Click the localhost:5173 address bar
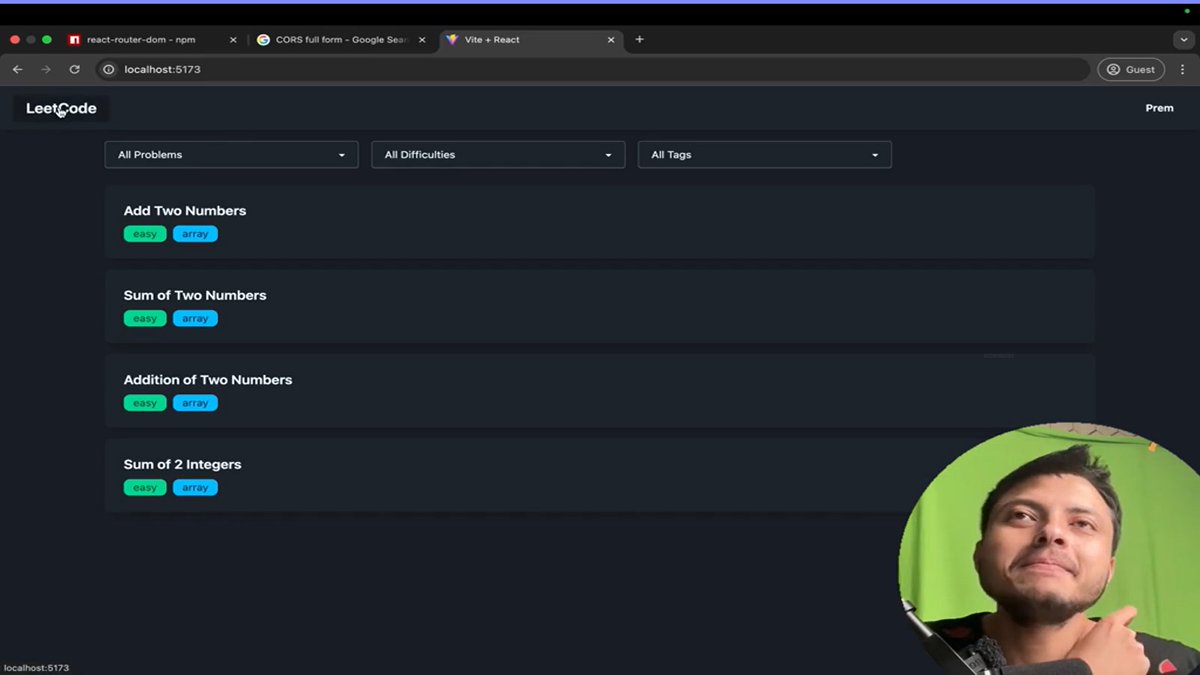The height and width of the screenshot is (675, 1200). (592, 69)
